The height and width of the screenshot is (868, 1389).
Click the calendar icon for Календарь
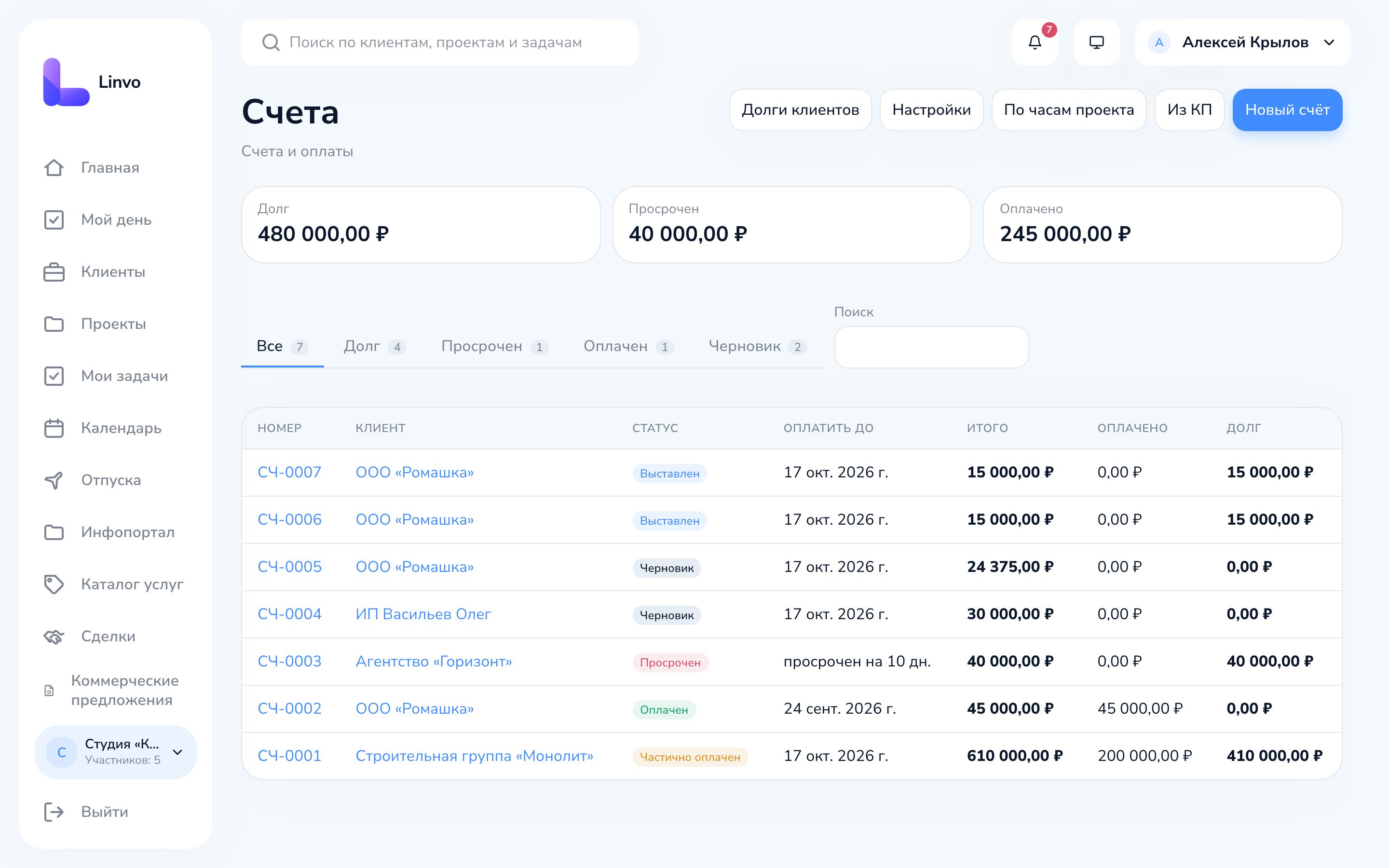tap(54, 428)
